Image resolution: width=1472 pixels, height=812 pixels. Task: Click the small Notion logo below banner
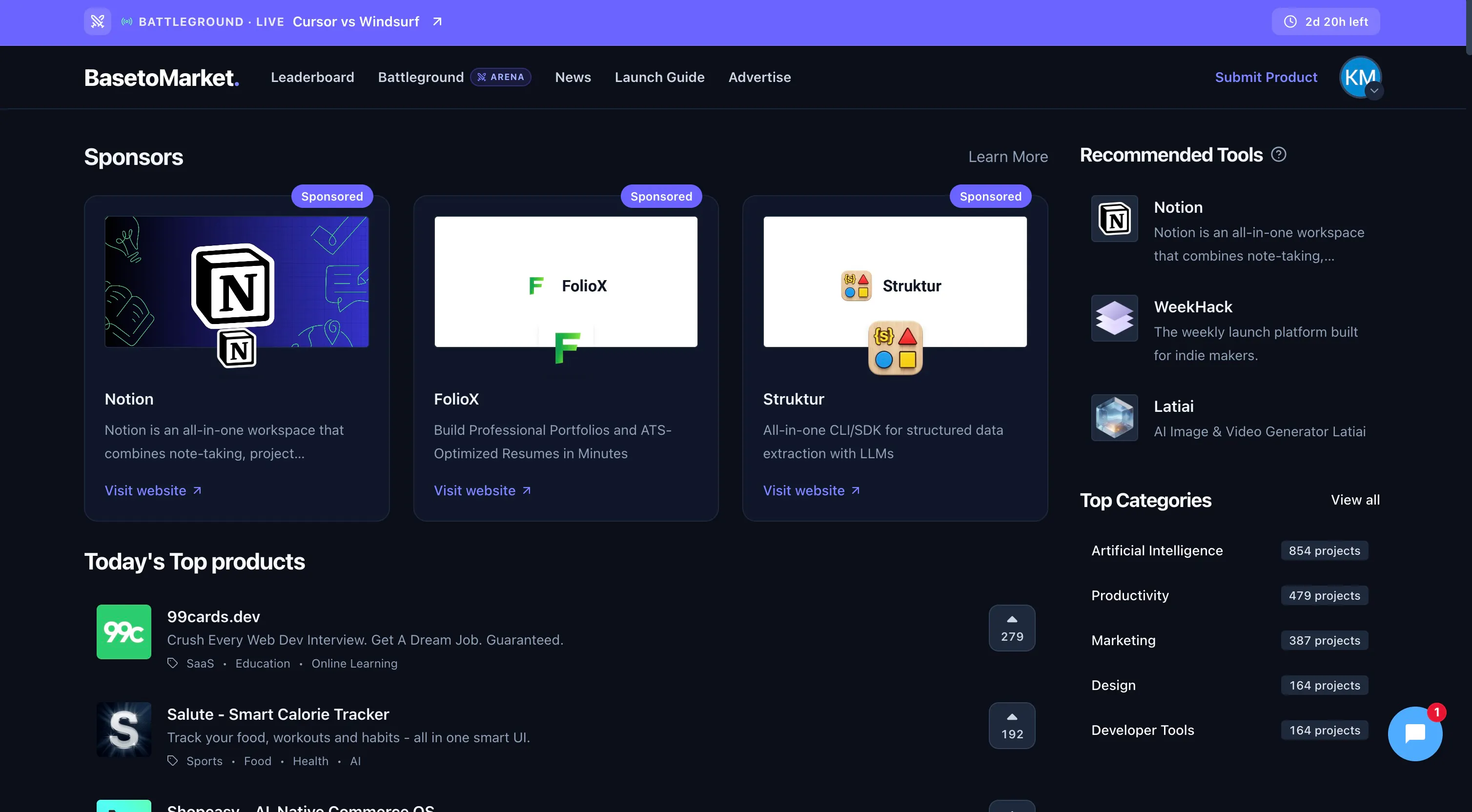[237, 348]
